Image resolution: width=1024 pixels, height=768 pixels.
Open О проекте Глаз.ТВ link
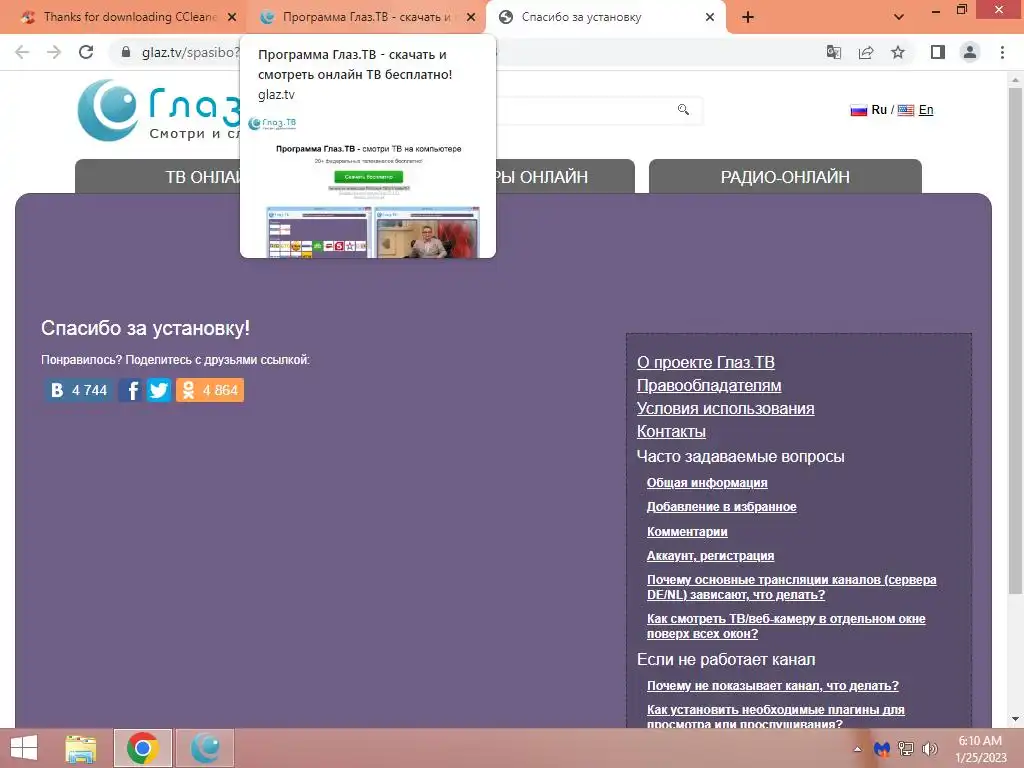pos(705,362)
